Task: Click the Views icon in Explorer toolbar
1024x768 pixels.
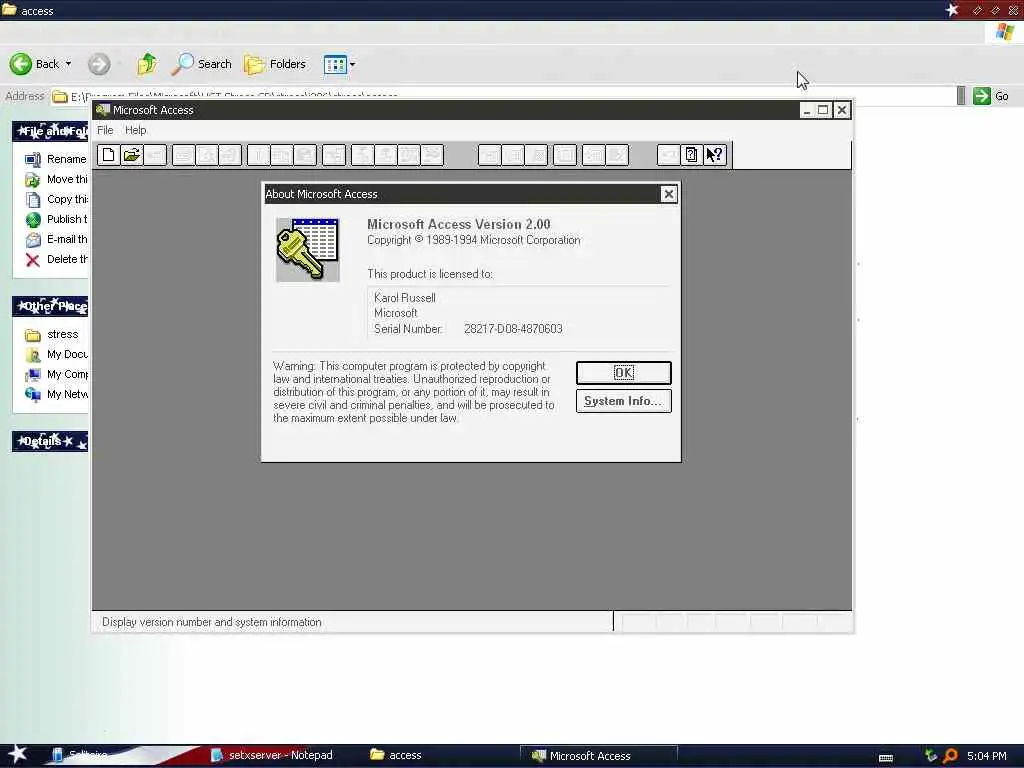Action: pos(335,64)
